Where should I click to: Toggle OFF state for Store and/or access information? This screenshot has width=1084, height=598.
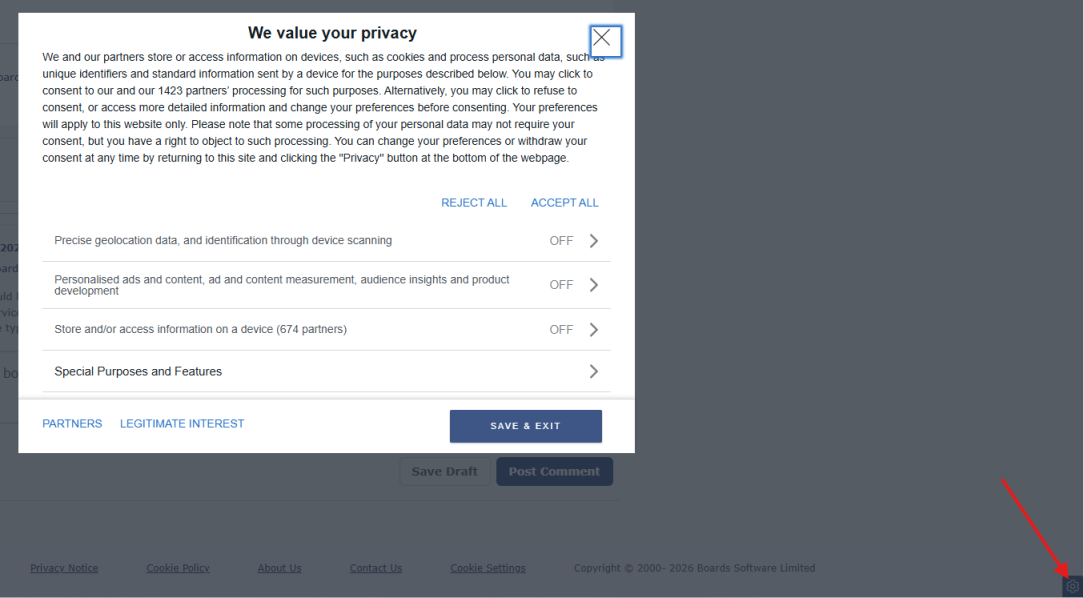point(561,330)
